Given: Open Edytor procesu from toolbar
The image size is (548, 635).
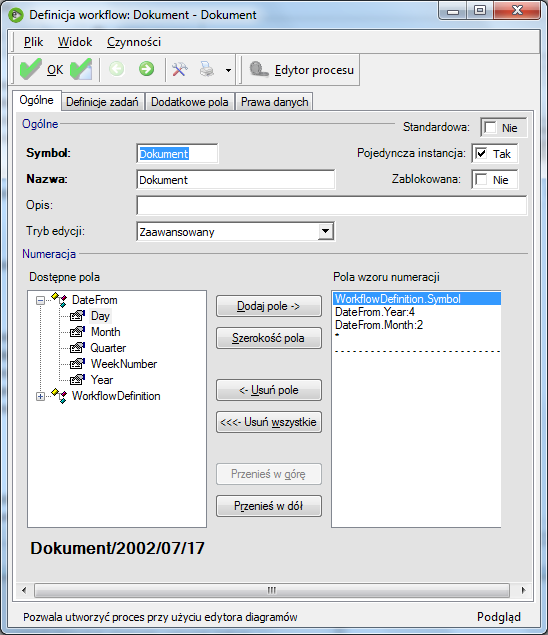Looking at the screenshot, I should 301,70.
